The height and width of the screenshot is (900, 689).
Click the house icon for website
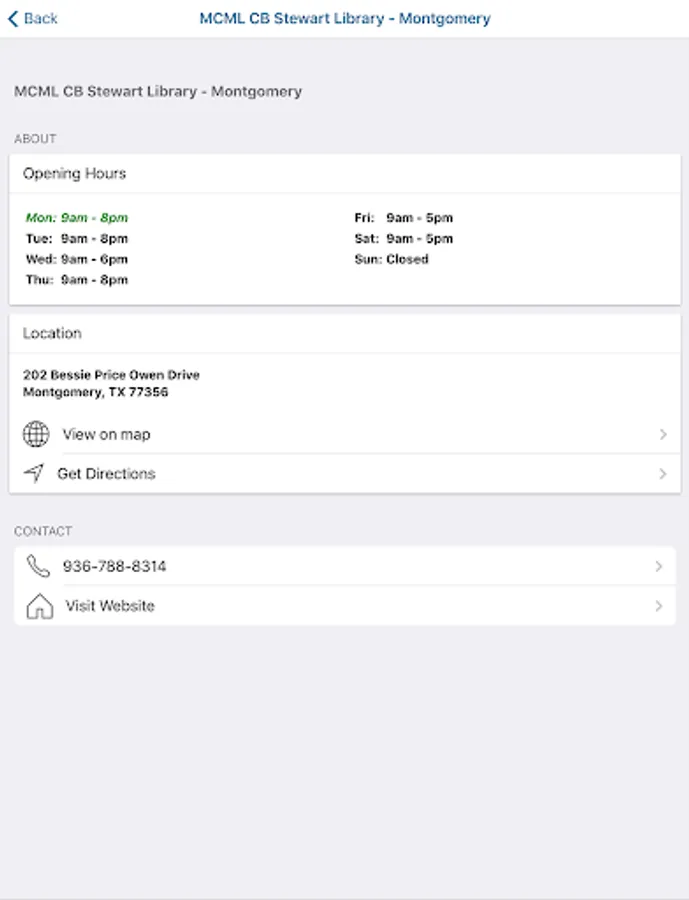[39, 606]
